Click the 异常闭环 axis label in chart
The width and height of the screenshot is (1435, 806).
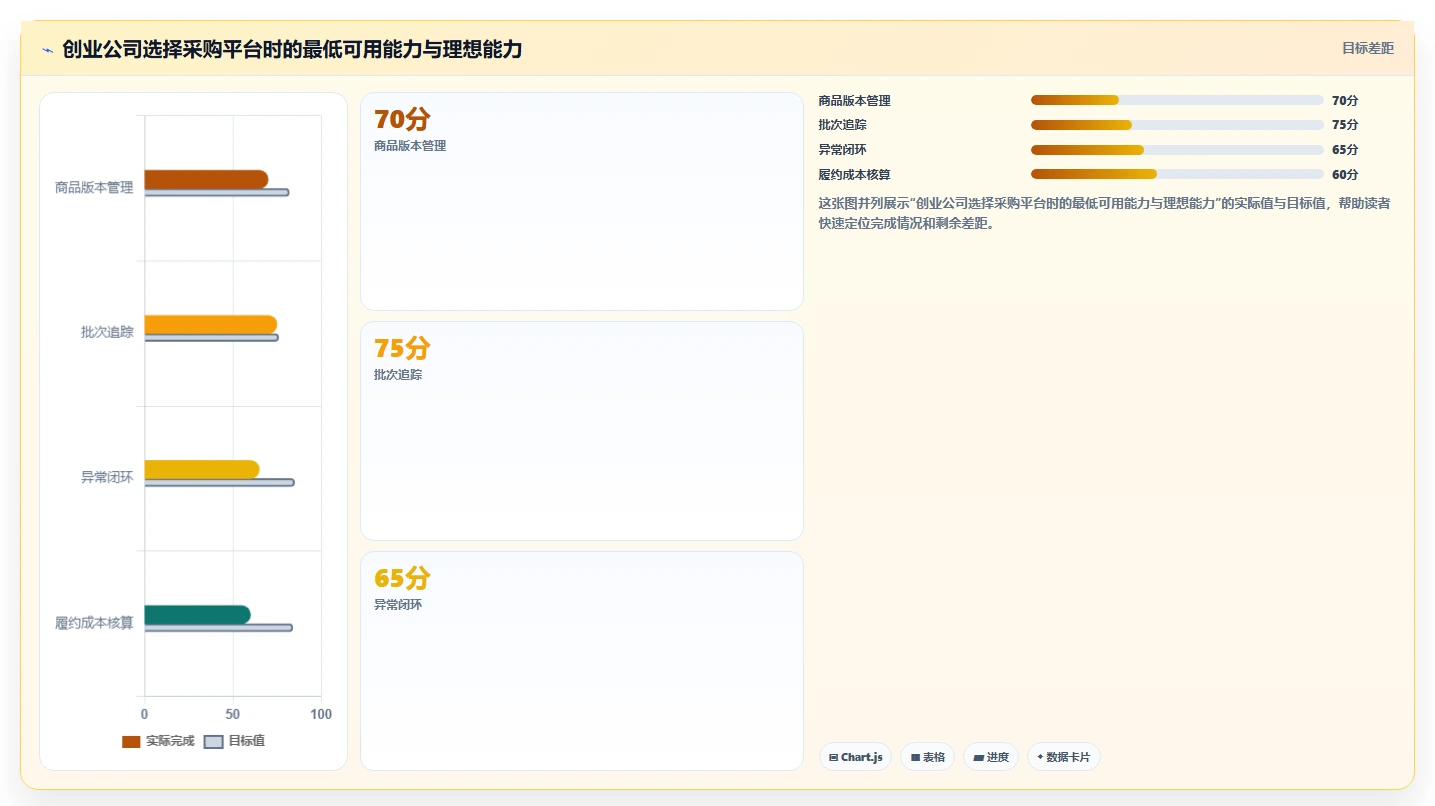(107, 477)
